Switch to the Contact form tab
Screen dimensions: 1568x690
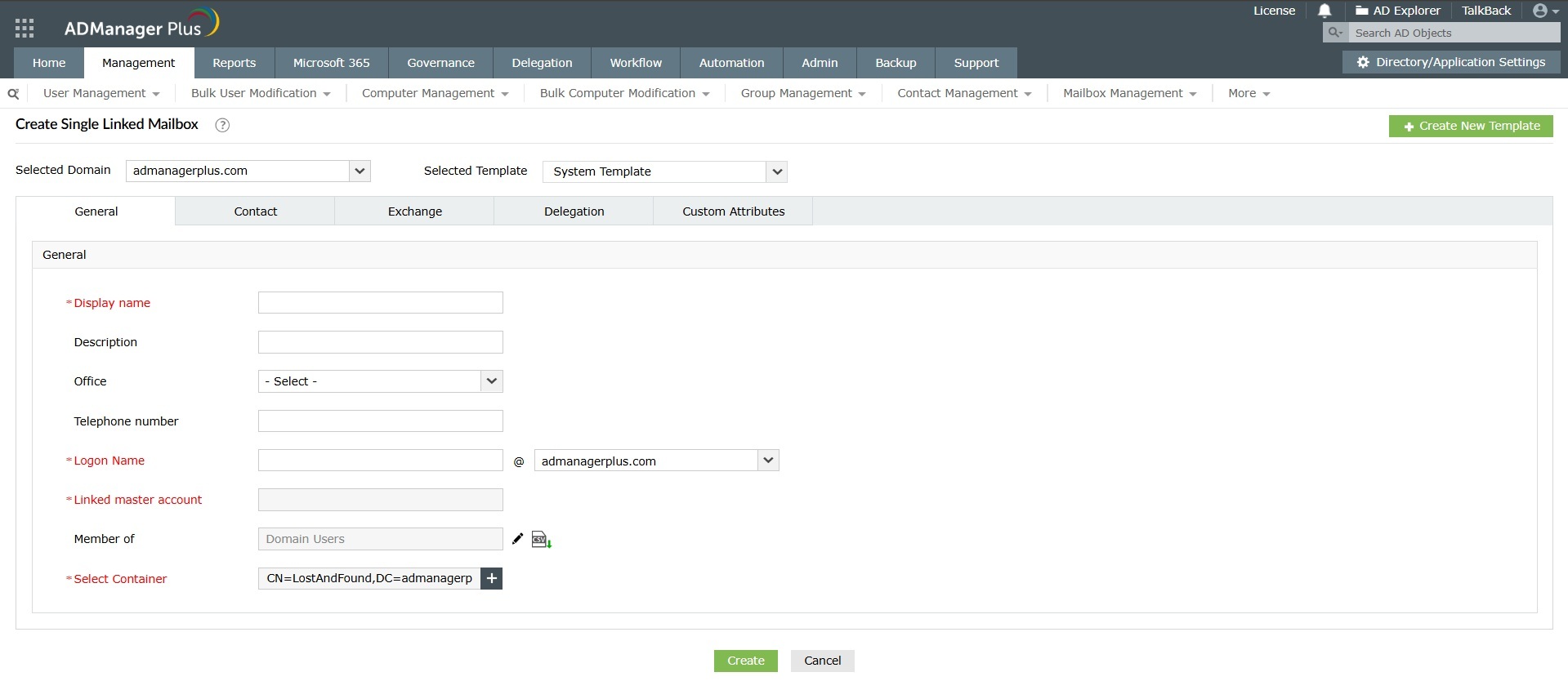tap(256, 211)
